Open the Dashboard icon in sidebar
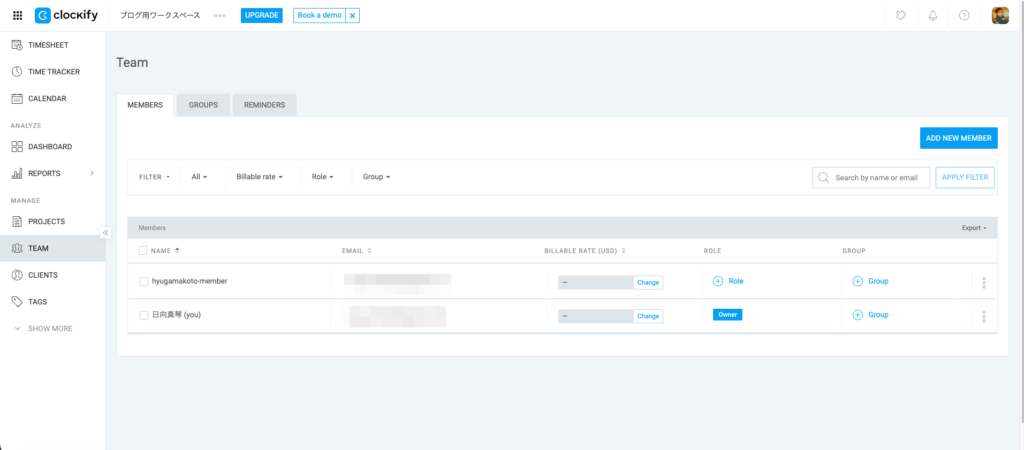Viewport: 1024px width, 450px height. 17,147
